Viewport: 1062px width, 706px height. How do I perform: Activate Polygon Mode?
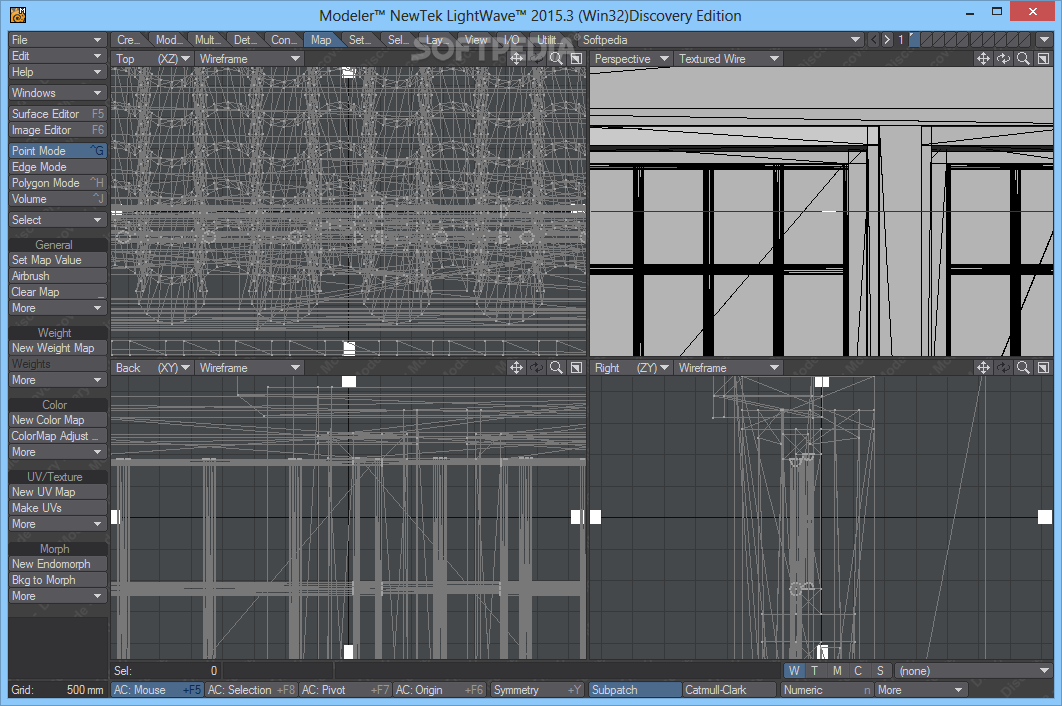point(58,183)
